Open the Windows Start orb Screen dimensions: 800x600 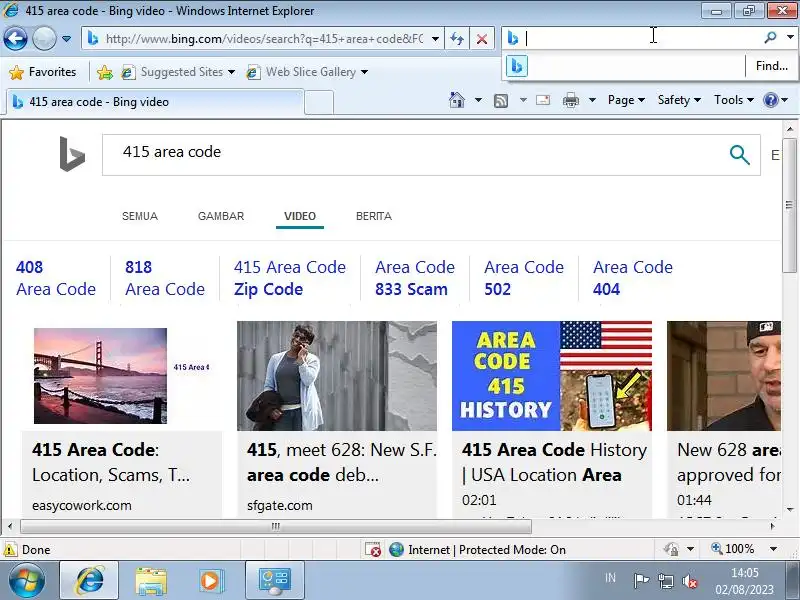(27, 580)
